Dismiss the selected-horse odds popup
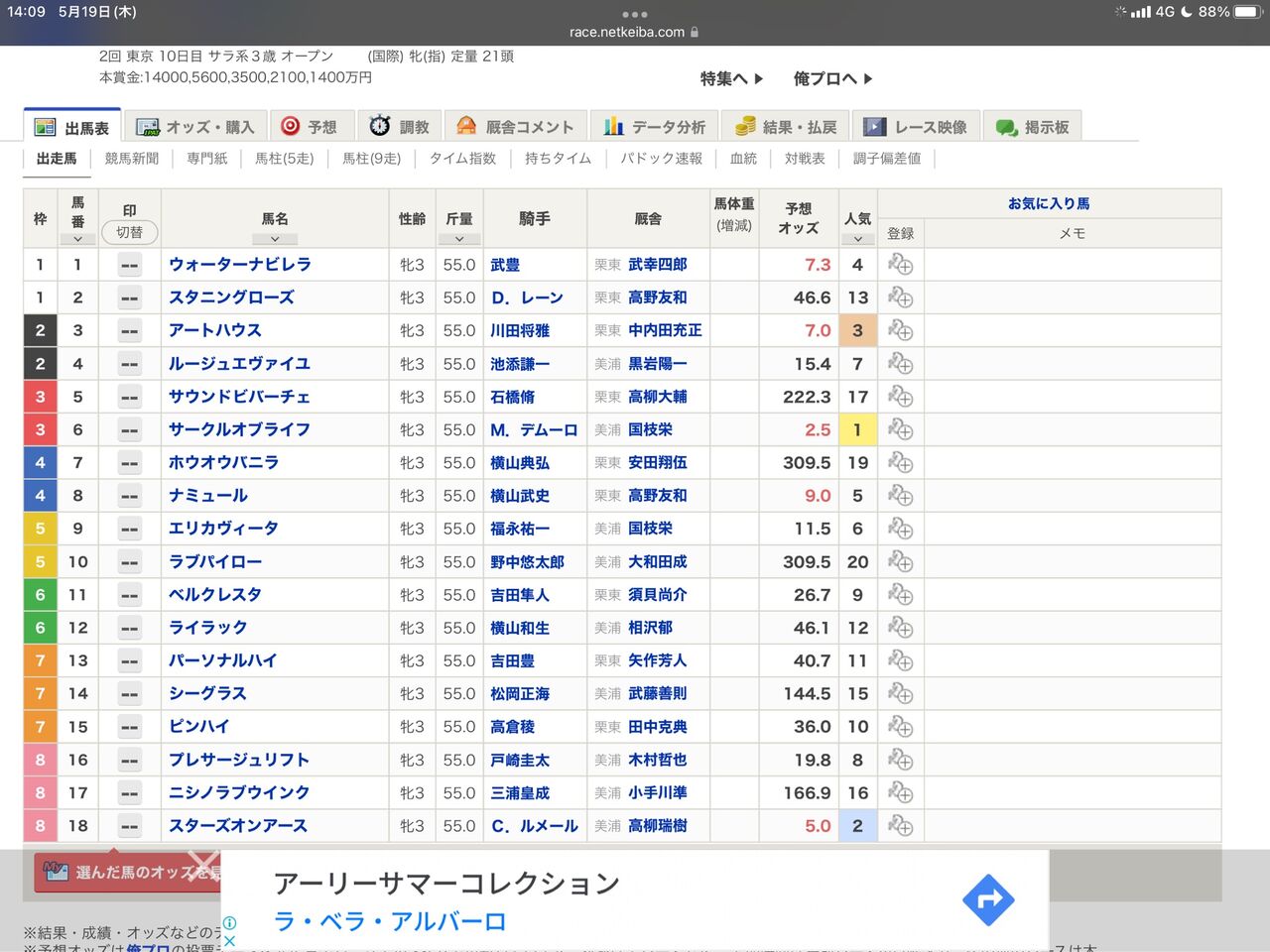Viewport: 1270px width, 952px height. [203, 866]
